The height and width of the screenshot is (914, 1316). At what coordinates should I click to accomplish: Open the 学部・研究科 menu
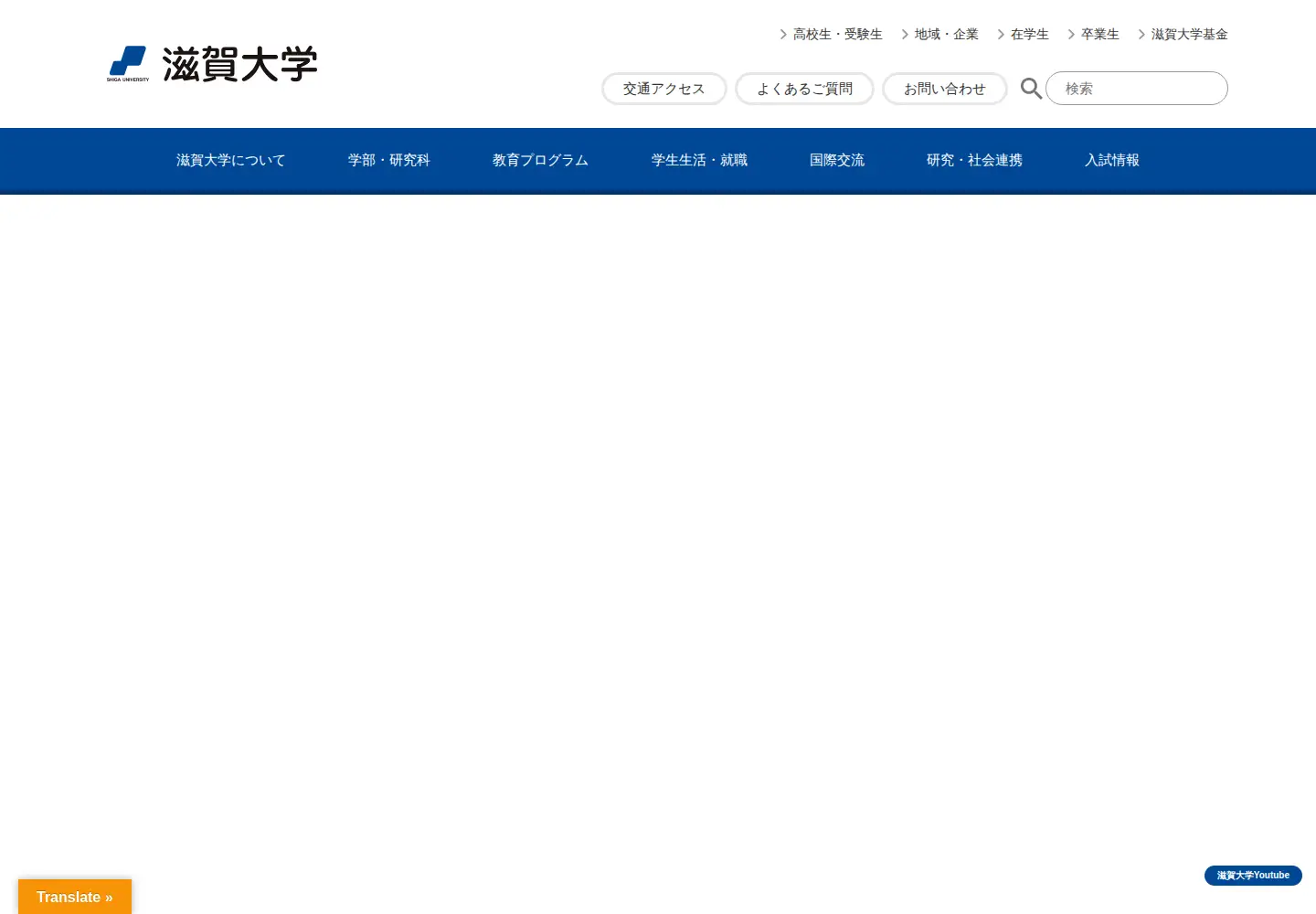[388, 160]
